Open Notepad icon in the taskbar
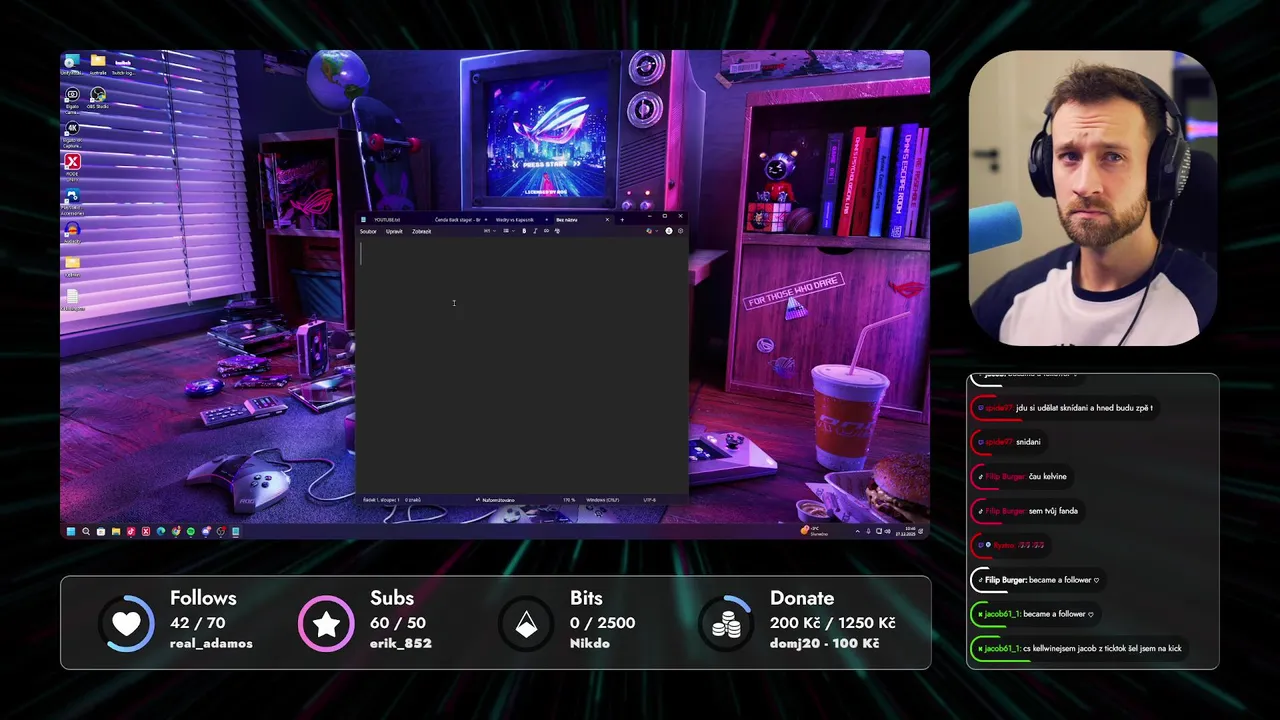Viewport: 1280px width, 720px height. pos(236,531)
